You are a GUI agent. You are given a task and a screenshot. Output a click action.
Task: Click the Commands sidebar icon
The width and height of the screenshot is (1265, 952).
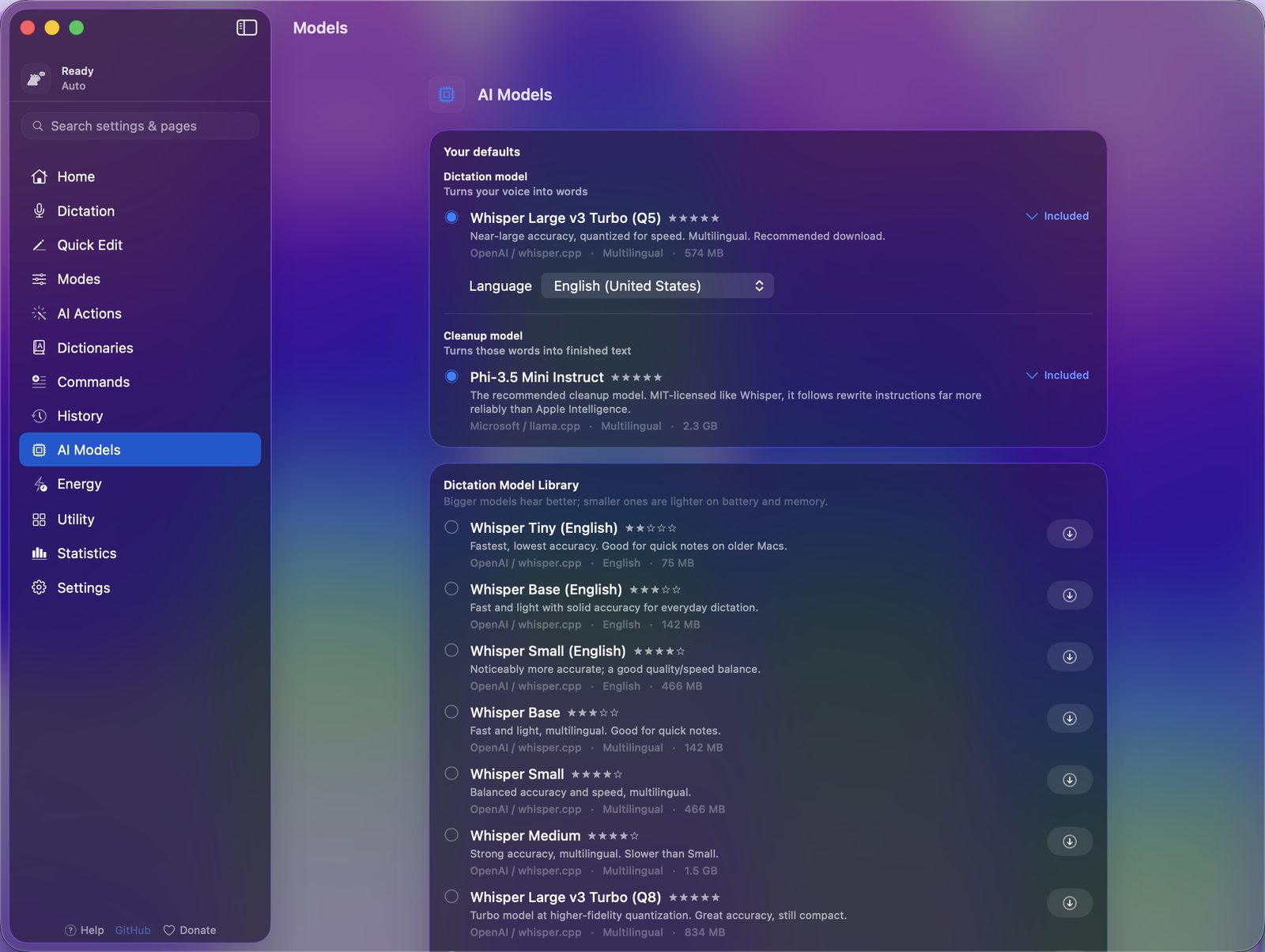39,381
